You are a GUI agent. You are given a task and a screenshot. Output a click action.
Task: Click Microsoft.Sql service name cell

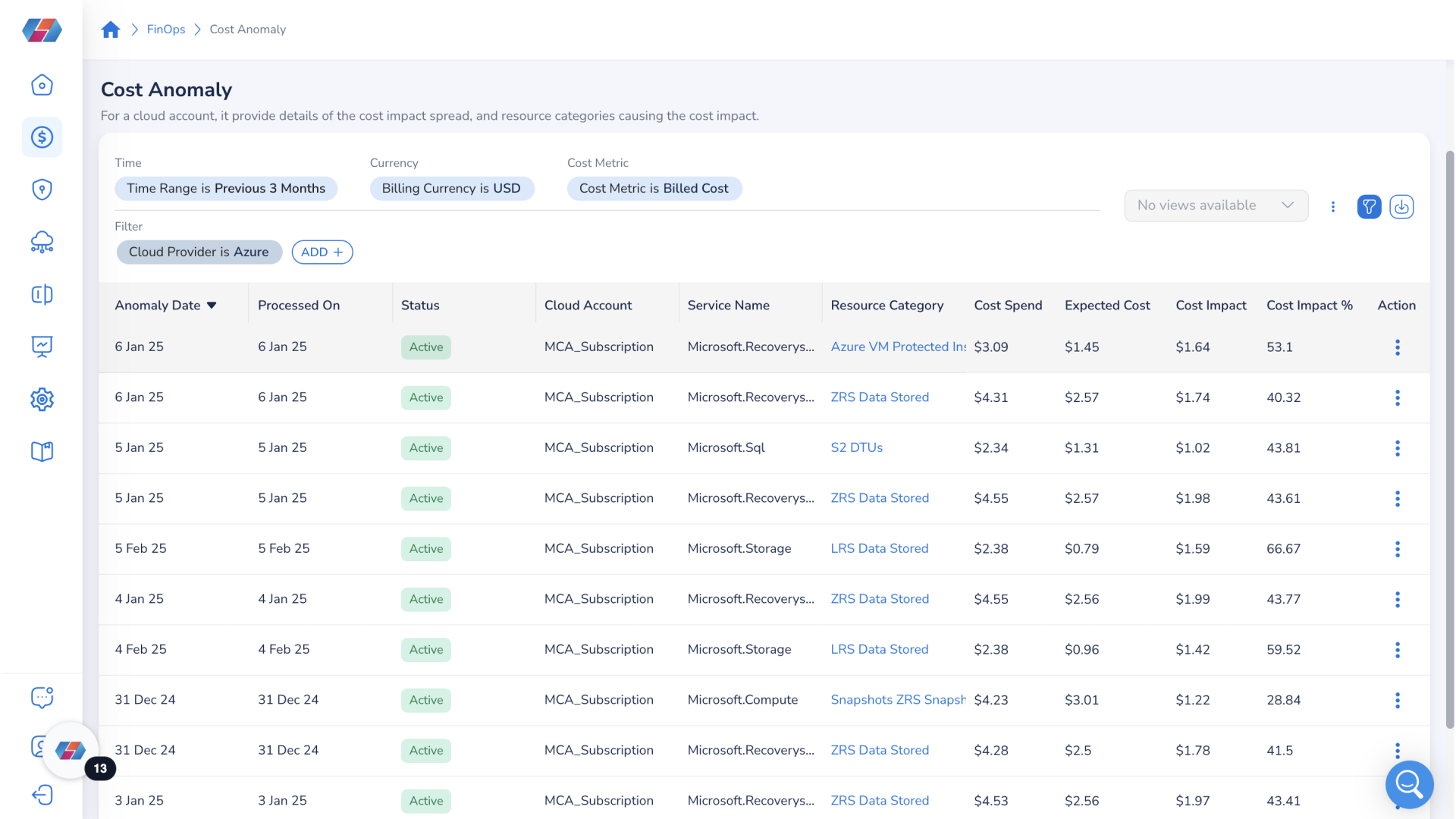click(726, 447)
